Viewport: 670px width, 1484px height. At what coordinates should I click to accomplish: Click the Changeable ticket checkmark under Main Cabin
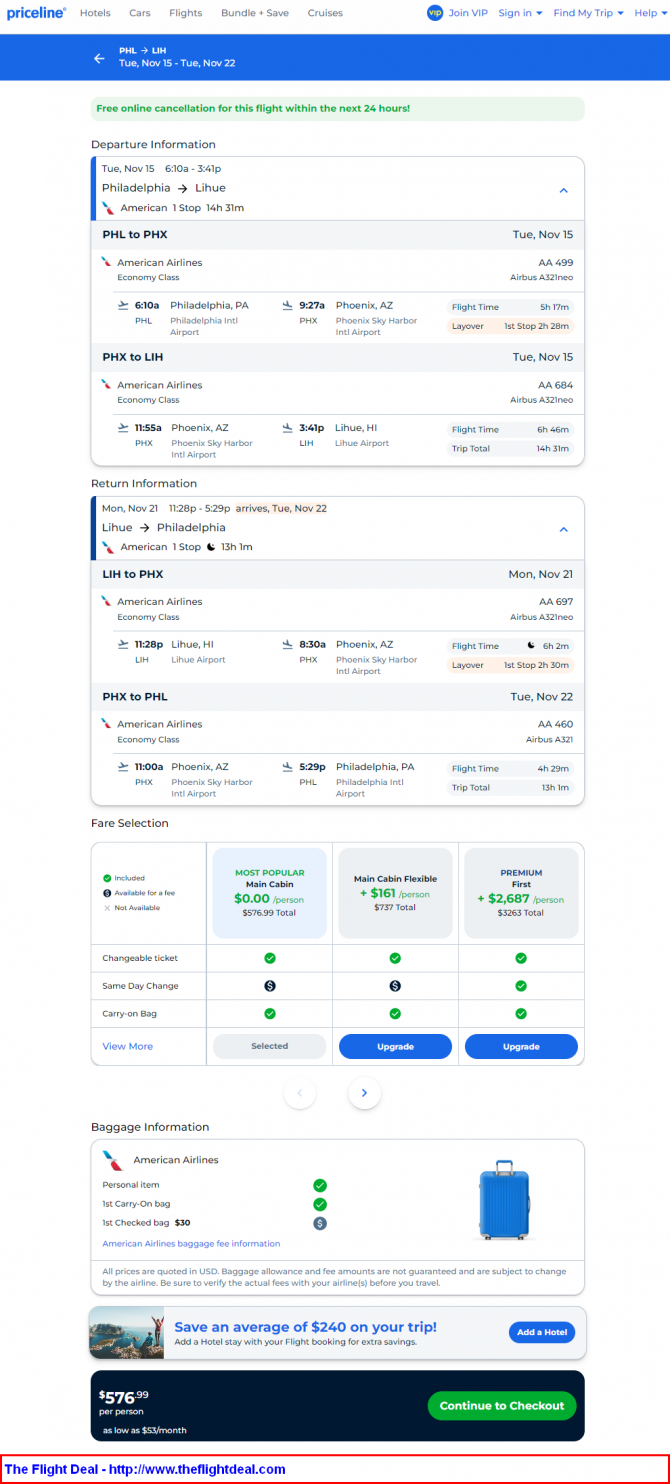point(270,958)
